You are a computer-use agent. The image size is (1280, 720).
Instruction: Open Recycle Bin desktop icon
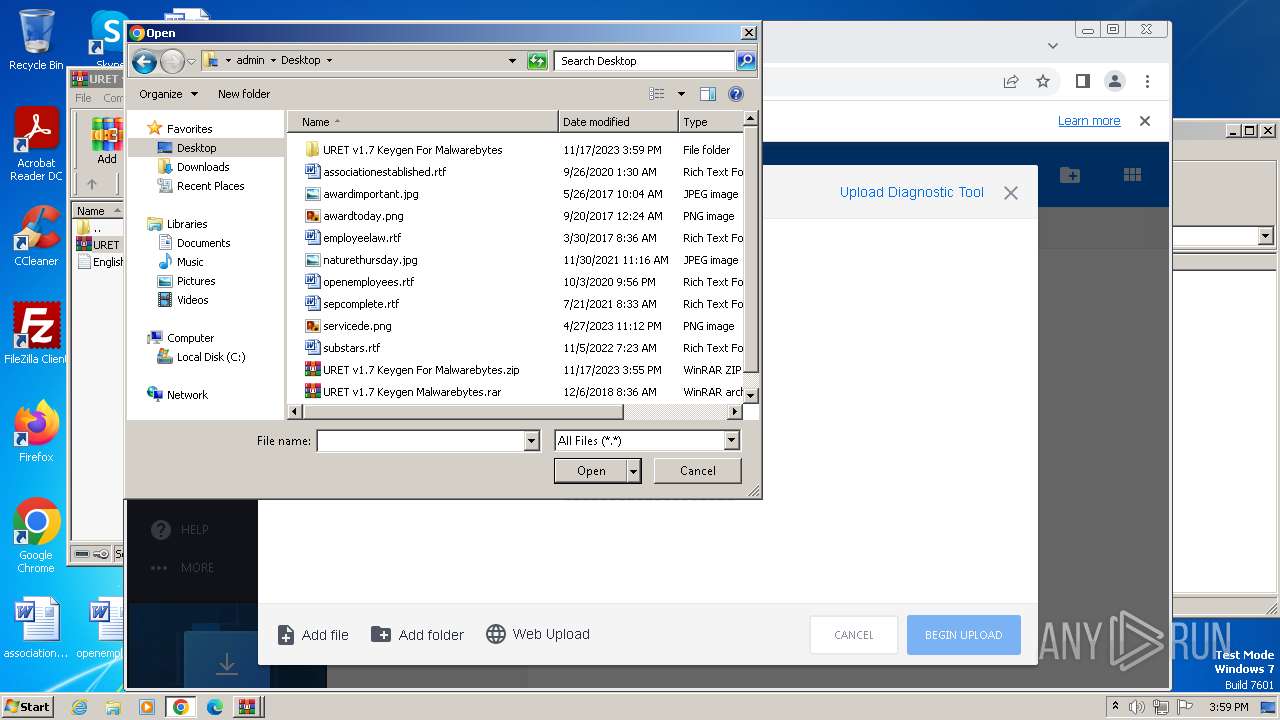pyautogui.click(x=36, y=40)
